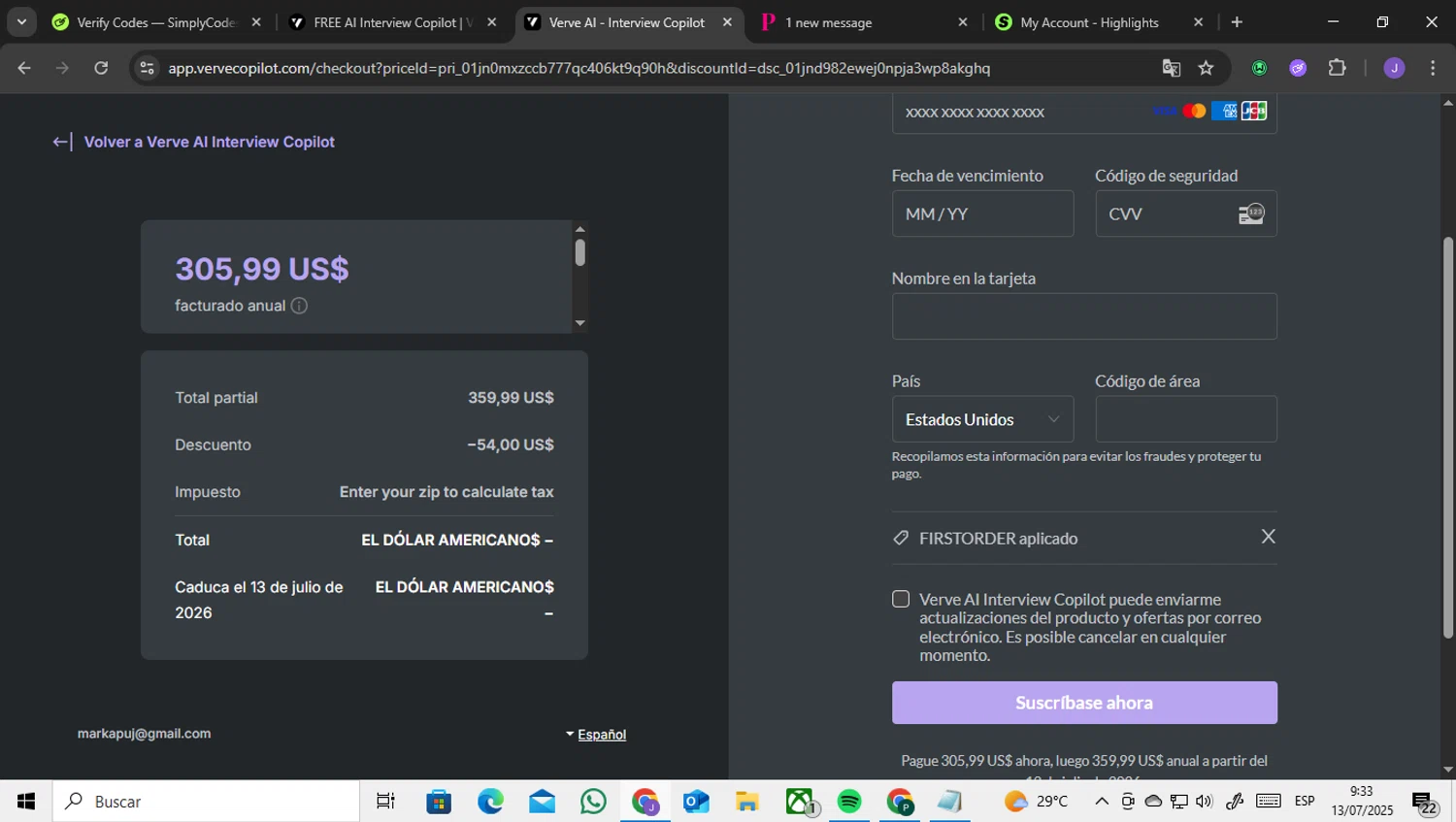Click the site information icon in address bar
Viewport: 1456px width, 822px height.
(x=147, y=68)
